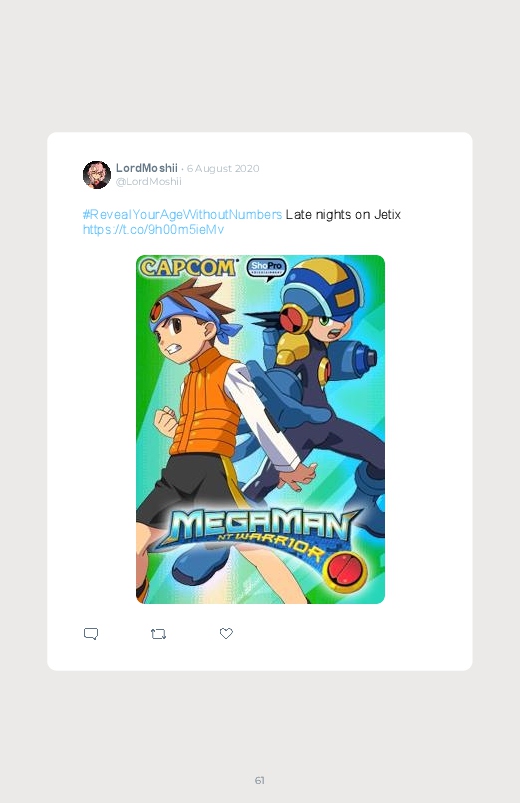The width and height of the screenshot is (520, 803).
Task: Click the reply speech bubble icon
Action: 91,634
